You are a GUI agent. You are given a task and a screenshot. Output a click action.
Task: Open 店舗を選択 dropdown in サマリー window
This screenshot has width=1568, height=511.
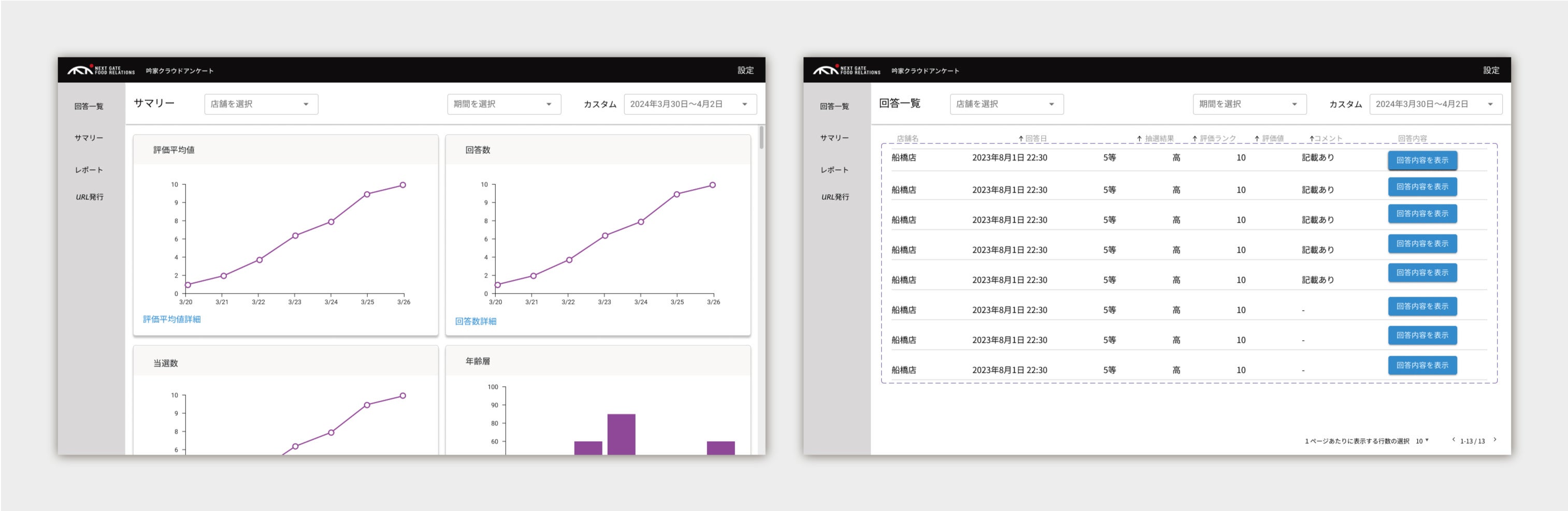point(261,104)
